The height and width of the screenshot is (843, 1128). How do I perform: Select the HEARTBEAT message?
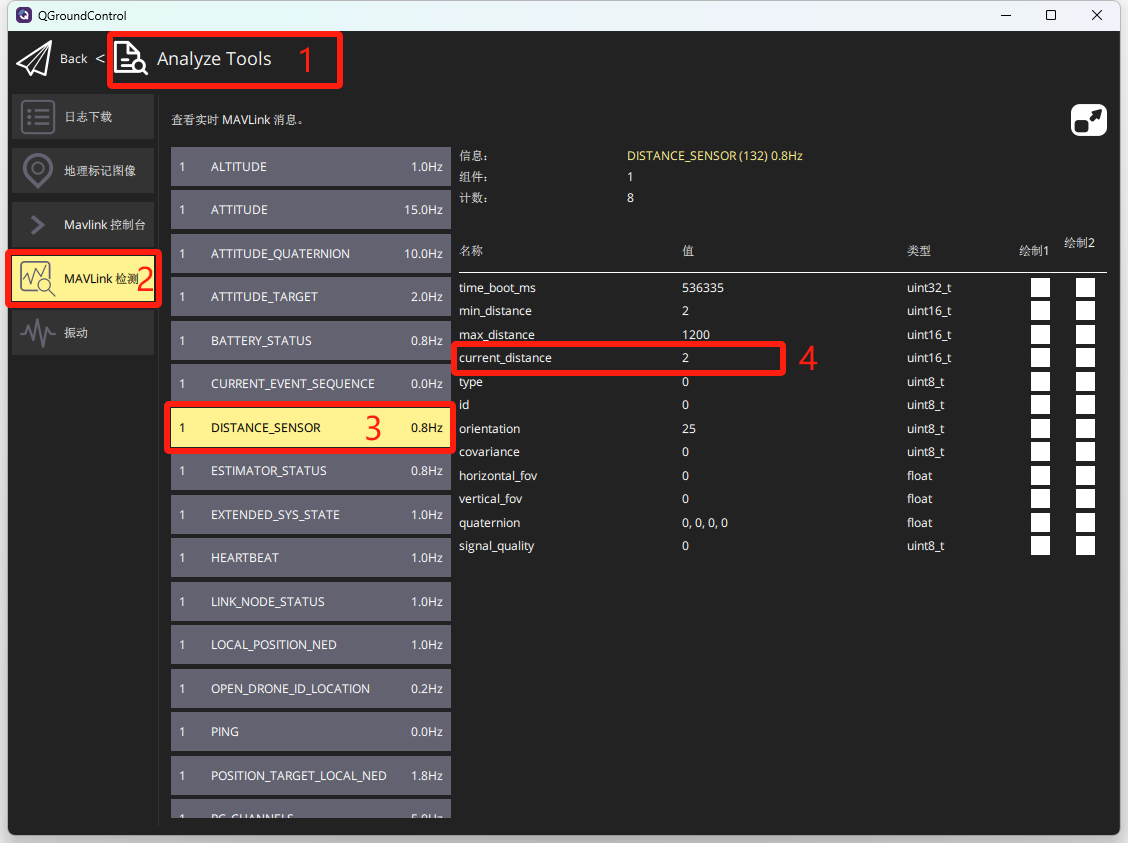(311, 558)
